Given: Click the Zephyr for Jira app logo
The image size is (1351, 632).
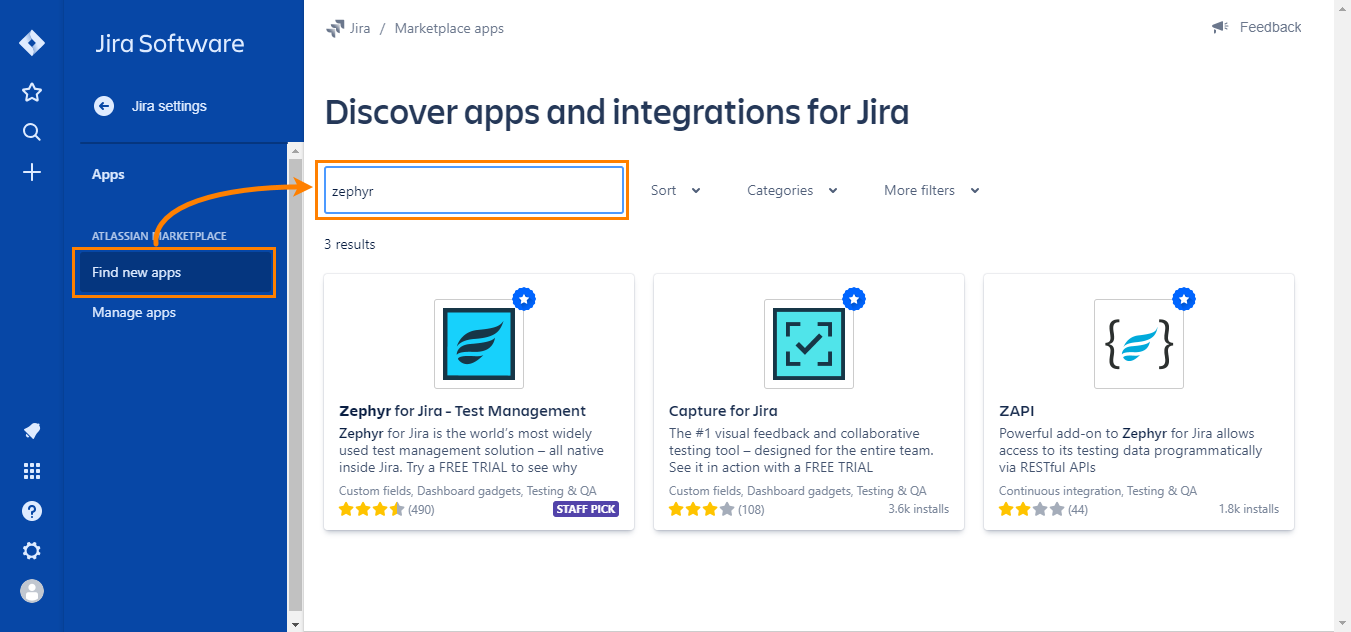Looking at the screenshot, I should pos(479,344).
